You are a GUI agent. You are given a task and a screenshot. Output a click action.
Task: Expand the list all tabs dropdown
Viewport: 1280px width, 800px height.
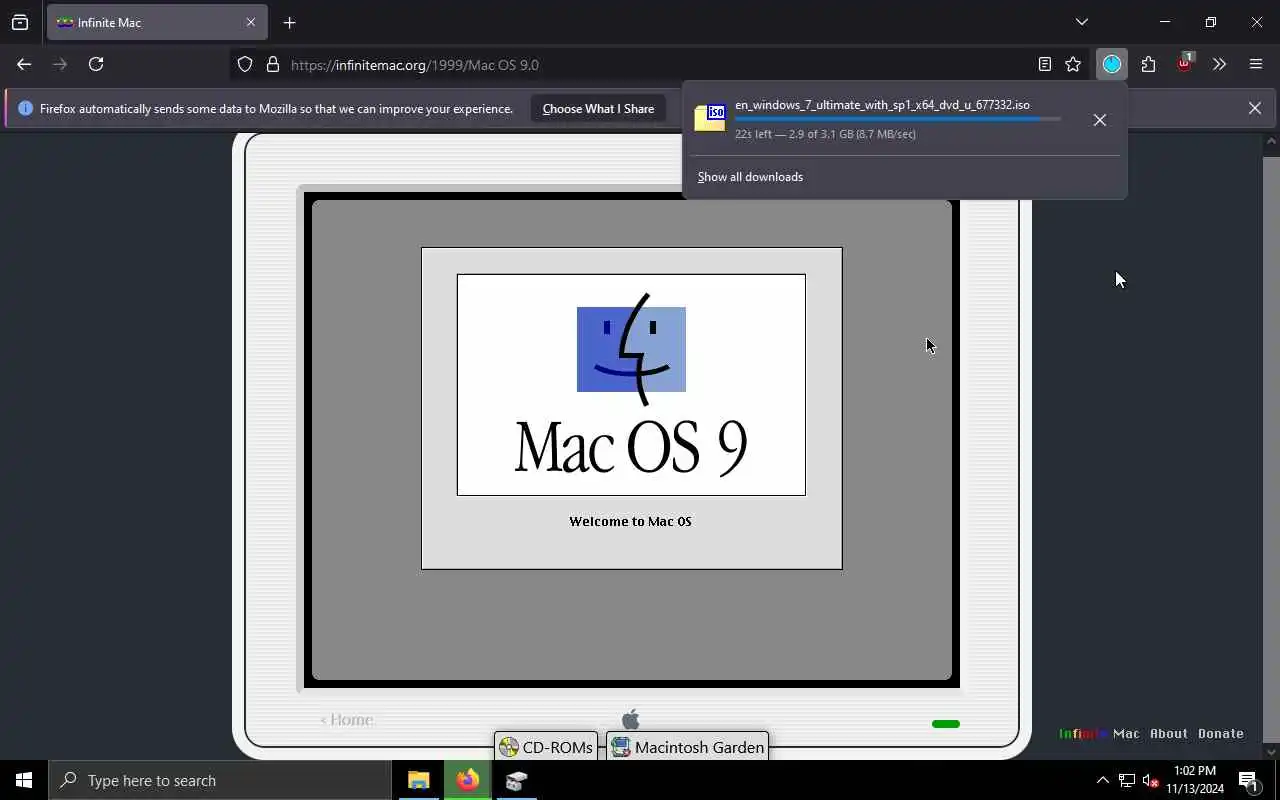[1081, 22]
